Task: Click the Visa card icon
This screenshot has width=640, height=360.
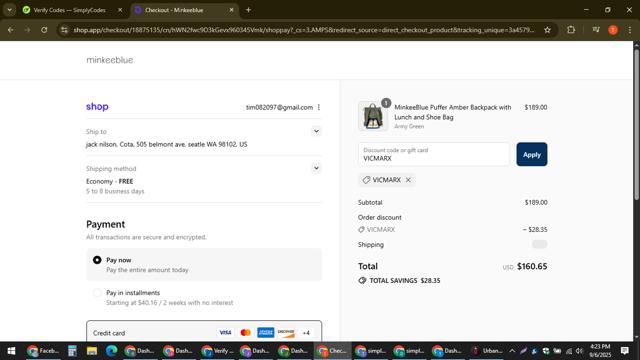Action: click(225, 333)
